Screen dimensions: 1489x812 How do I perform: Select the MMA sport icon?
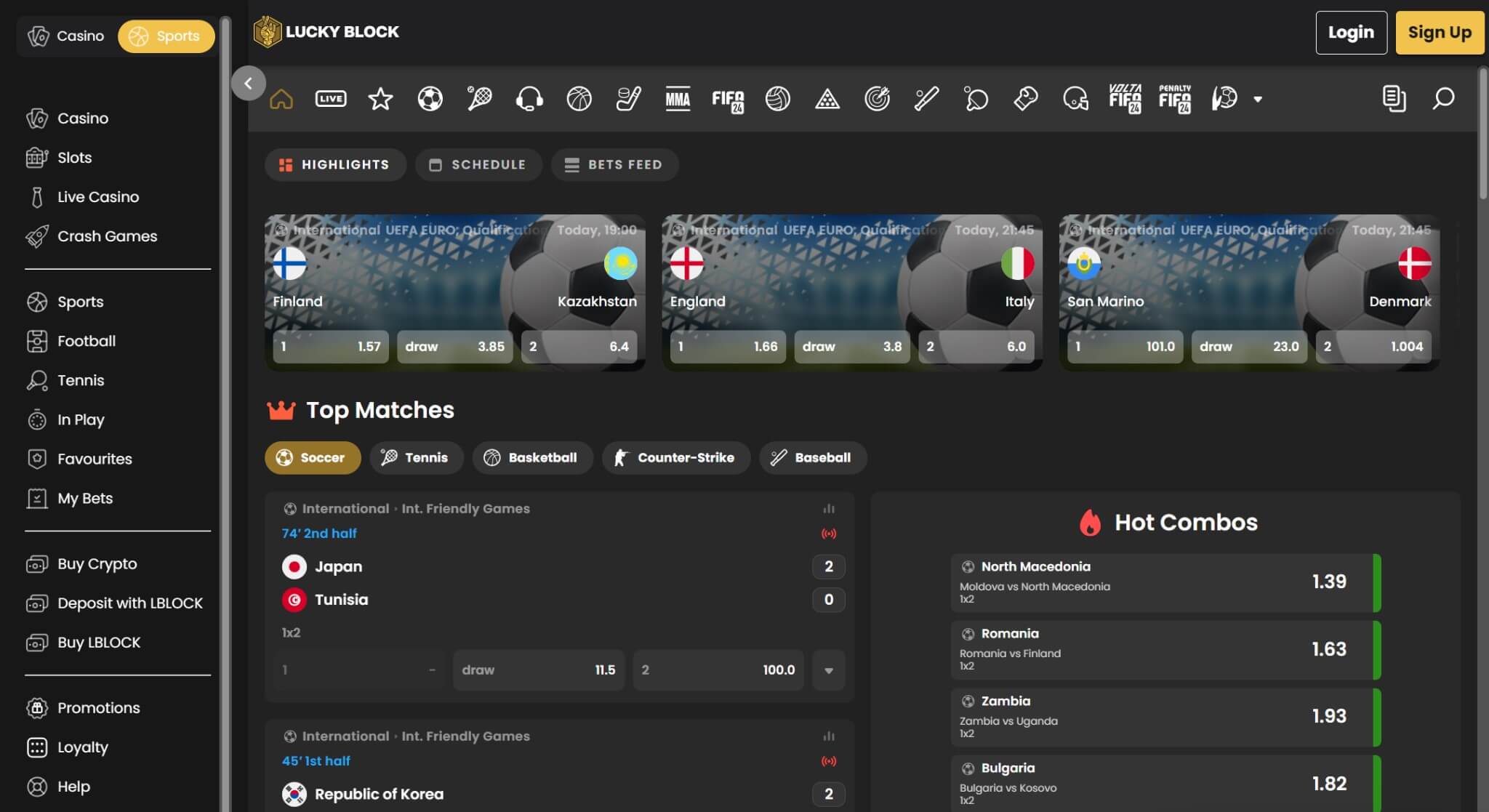(678, 99)
